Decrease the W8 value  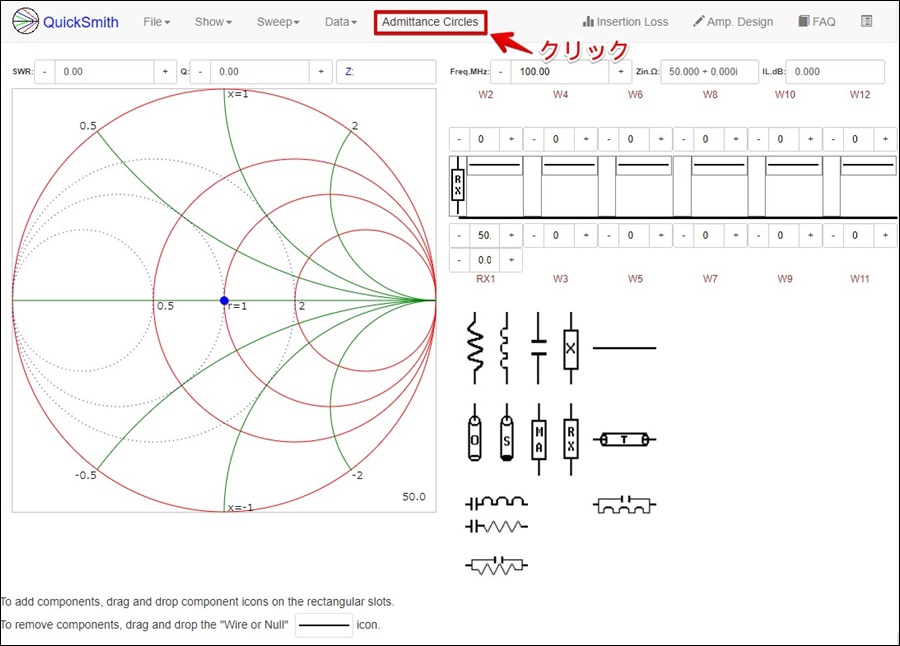coord(684,139)
